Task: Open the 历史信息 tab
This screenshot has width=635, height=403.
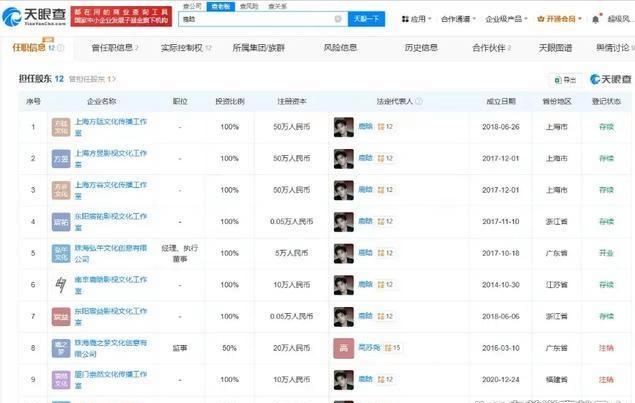Action: [x=421, y=48]
